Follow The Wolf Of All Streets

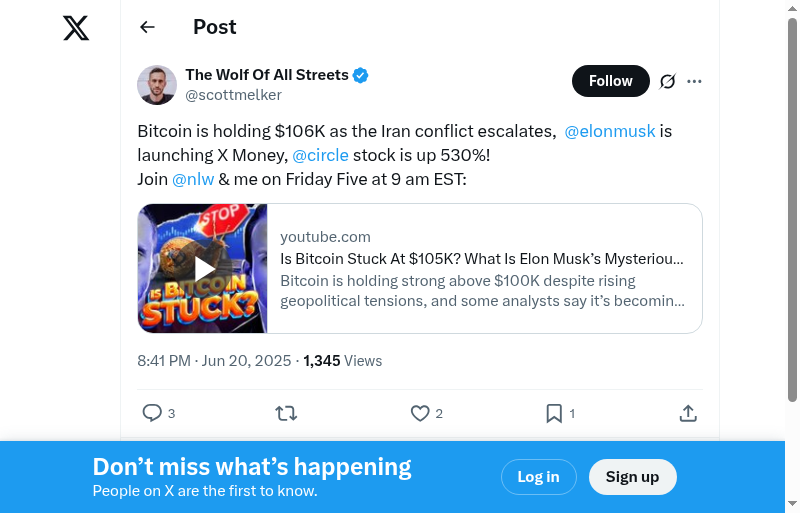(x=611, y=81)
